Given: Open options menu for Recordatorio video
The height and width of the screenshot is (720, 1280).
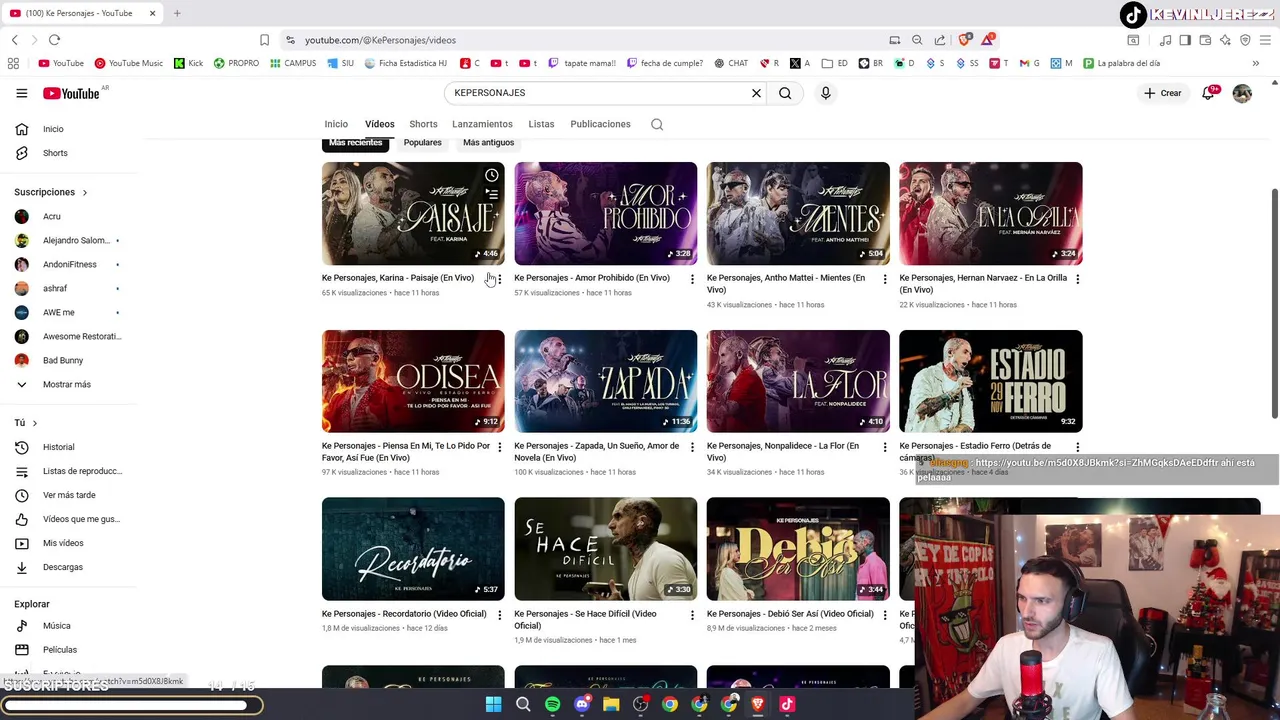Looking at the screenshot, I should coord(500,615).
